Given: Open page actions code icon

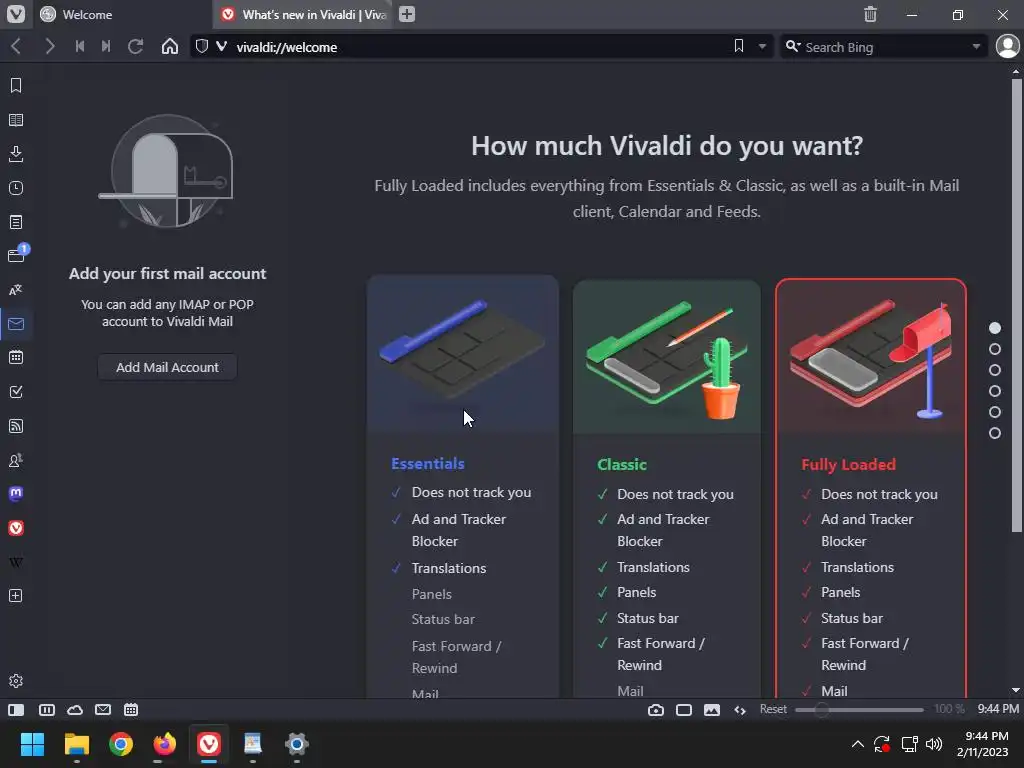Looking at the screenshot, I should [740, 710].
